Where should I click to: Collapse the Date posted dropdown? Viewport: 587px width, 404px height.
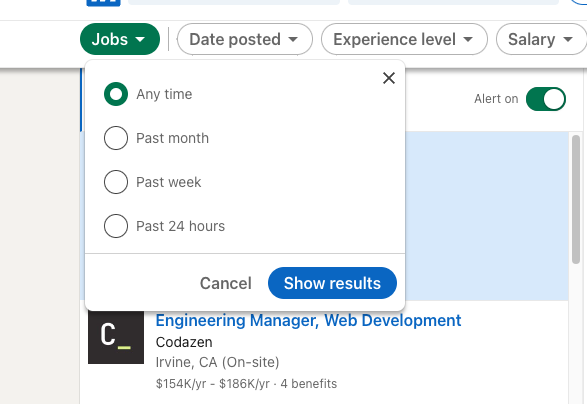tap(245, 39)
